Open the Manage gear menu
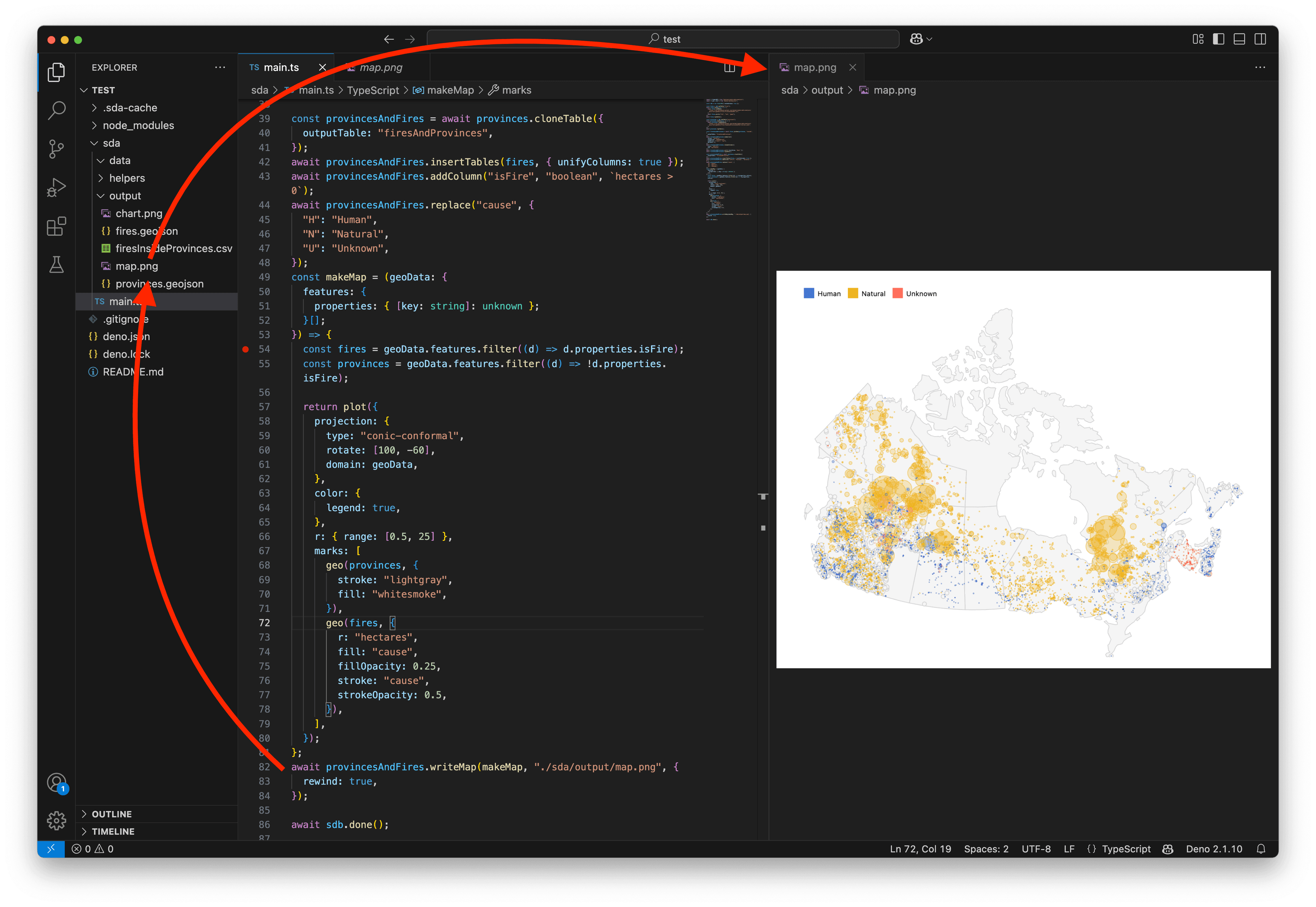Viewport: 1316px width, 907px height. (x=56, y=821)
